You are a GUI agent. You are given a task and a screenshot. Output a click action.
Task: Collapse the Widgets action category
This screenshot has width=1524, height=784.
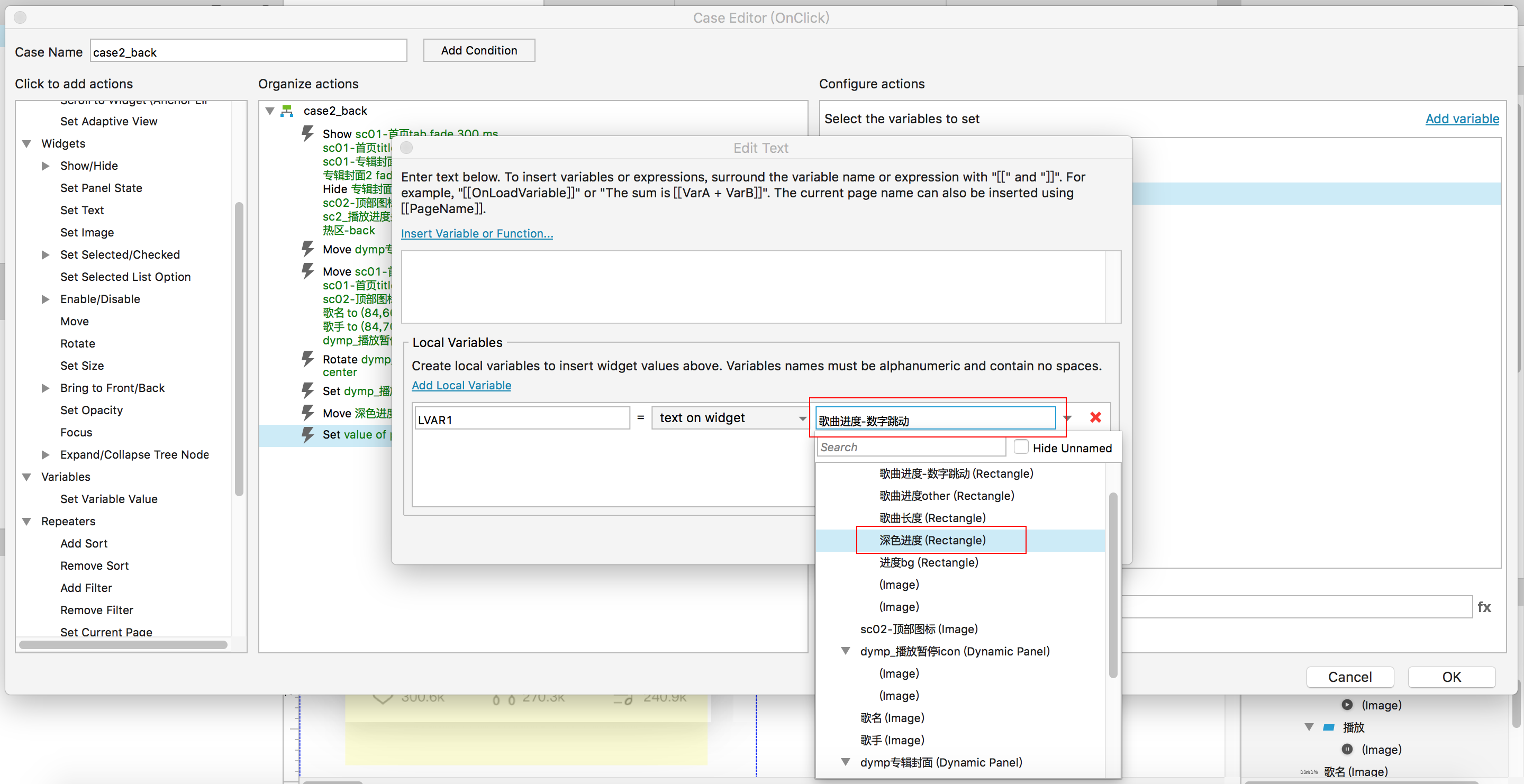click(x=26, y=144)
